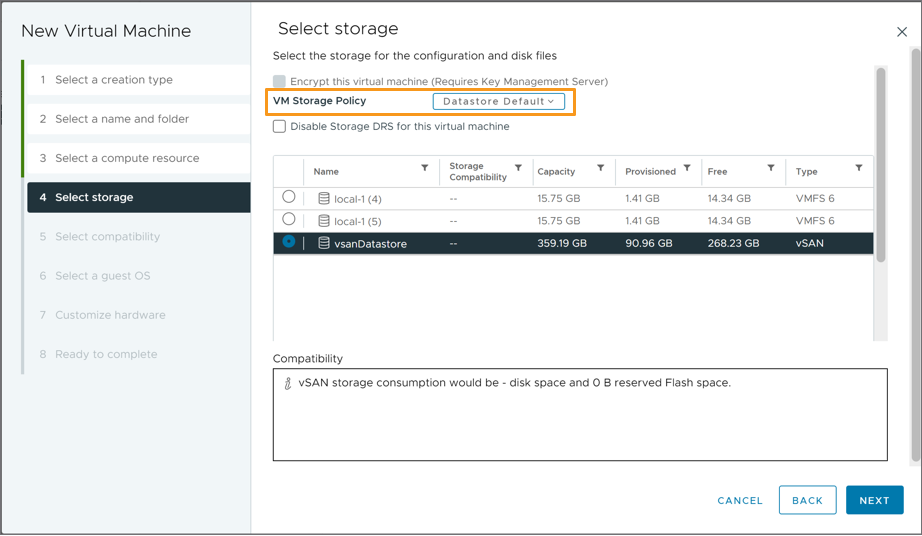
Task: Click the vsanDatastore datastore icon
Action: click(x=324, y=243)
